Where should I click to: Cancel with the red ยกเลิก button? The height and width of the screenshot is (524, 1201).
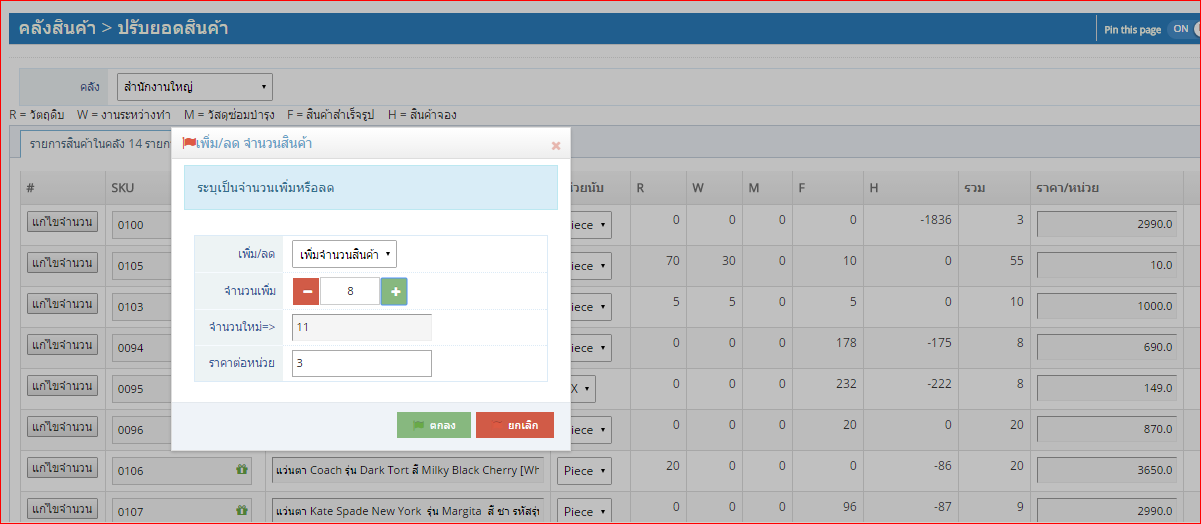pyautogui.click(x=515, y=425)
